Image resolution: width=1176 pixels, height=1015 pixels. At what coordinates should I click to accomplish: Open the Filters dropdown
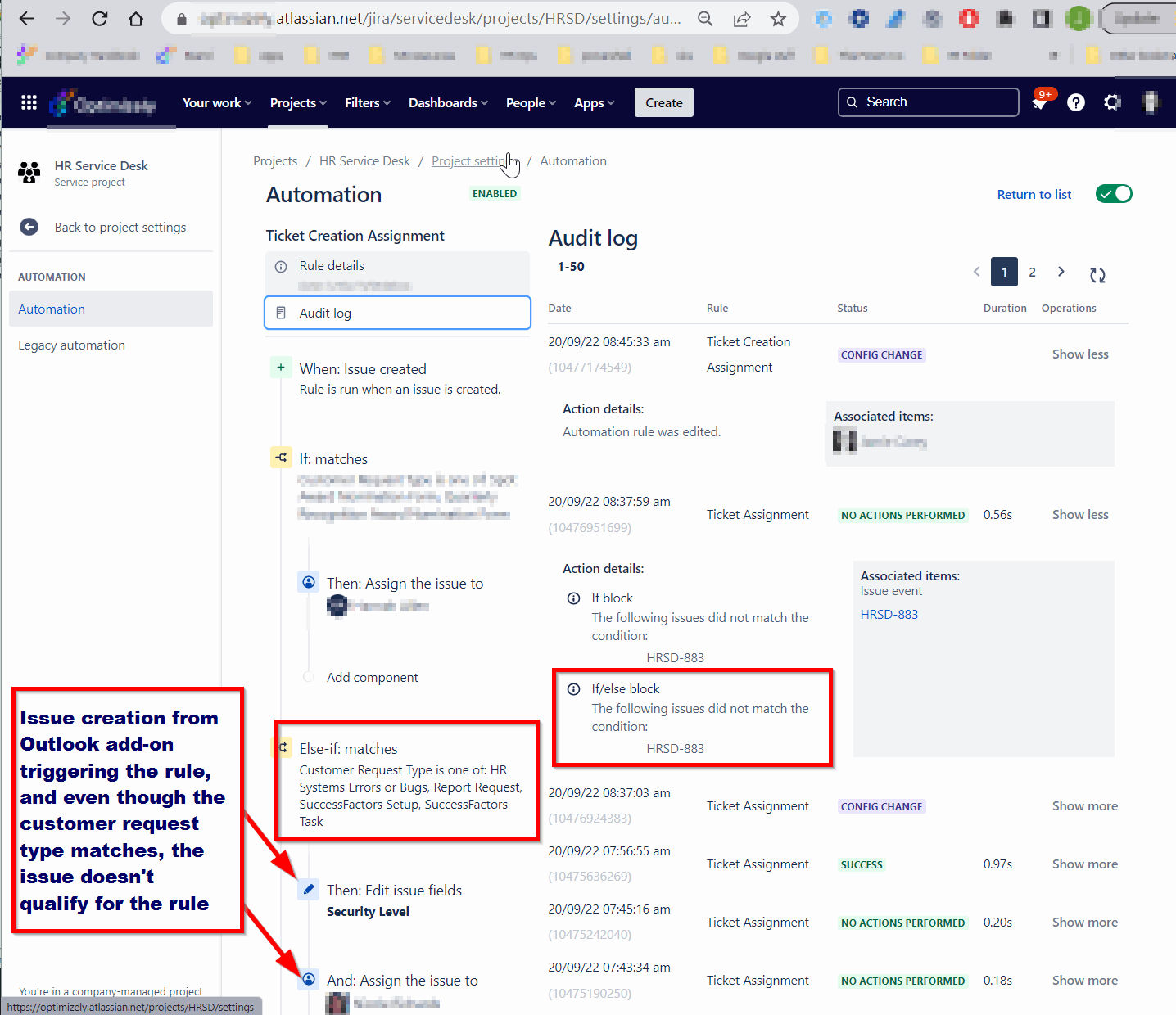[368, 102]
